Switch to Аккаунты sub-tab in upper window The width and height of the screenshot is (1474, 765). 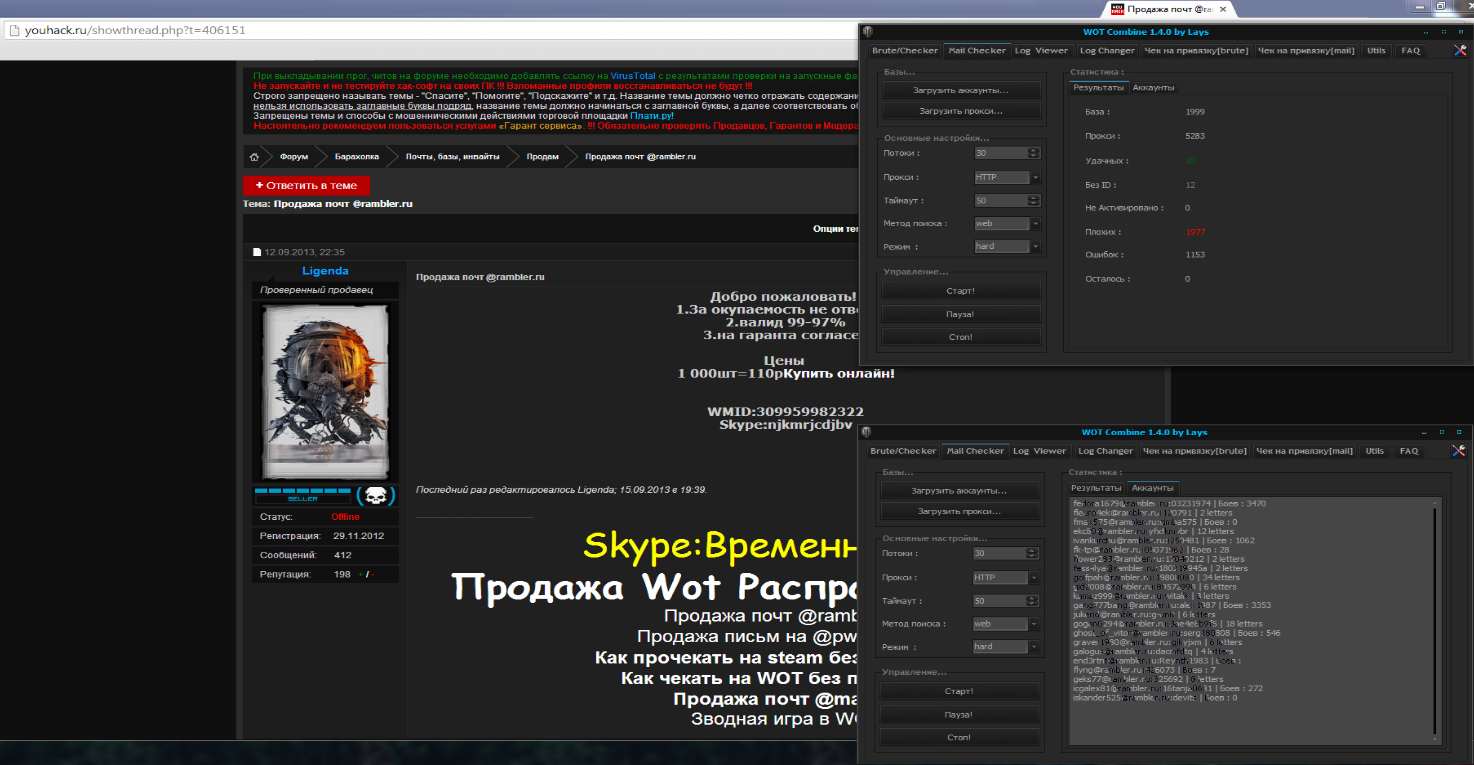tap(1153, 88)
